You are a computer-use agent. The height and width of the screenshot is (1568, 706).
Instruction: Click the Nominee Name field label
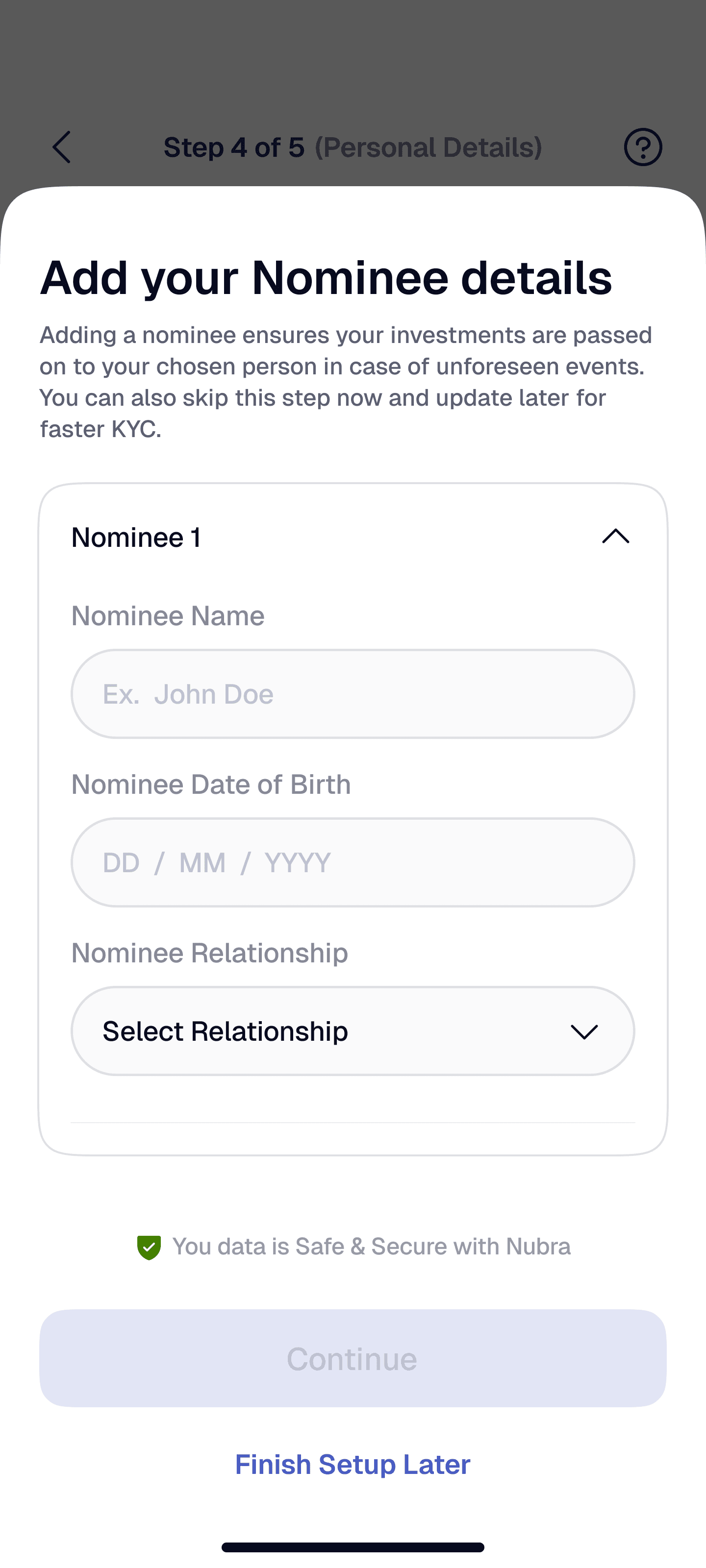(168, 616)
